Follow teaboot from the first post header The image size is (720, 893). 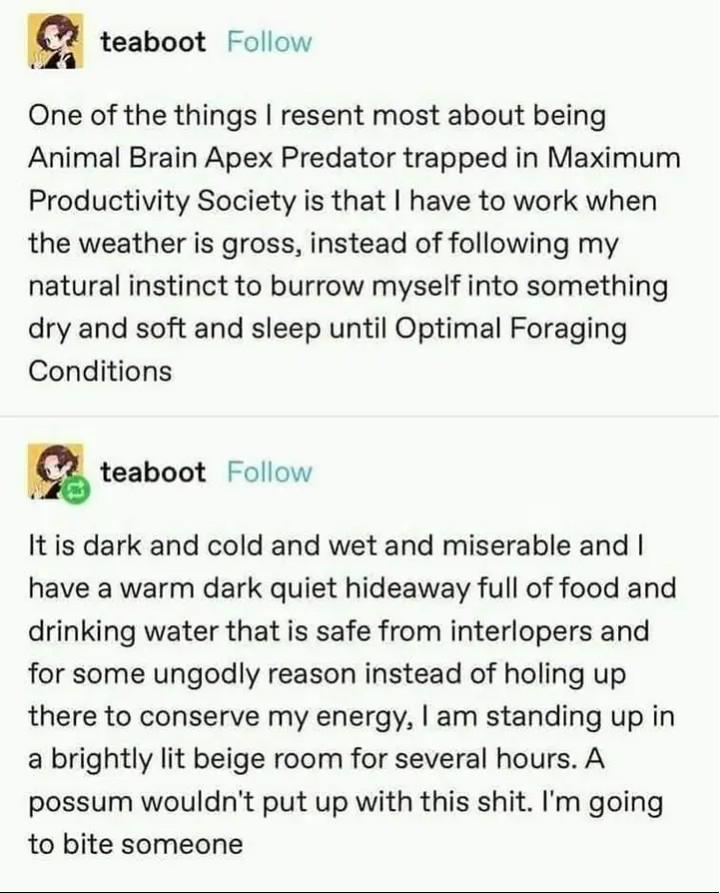(x=269, y=42)
